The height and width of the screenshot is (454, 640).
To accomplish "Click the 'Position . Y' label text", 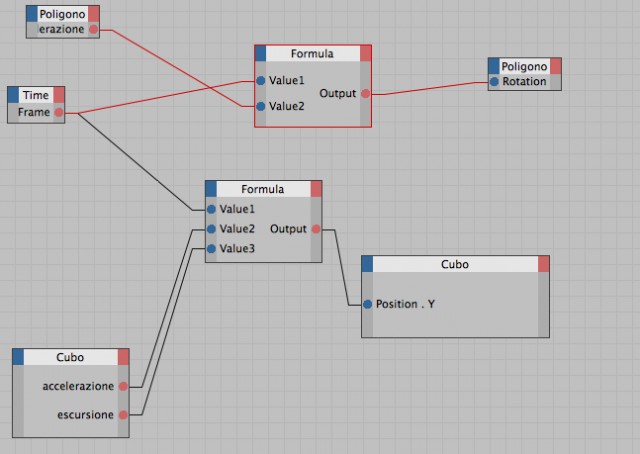I will tap(405, 304).
